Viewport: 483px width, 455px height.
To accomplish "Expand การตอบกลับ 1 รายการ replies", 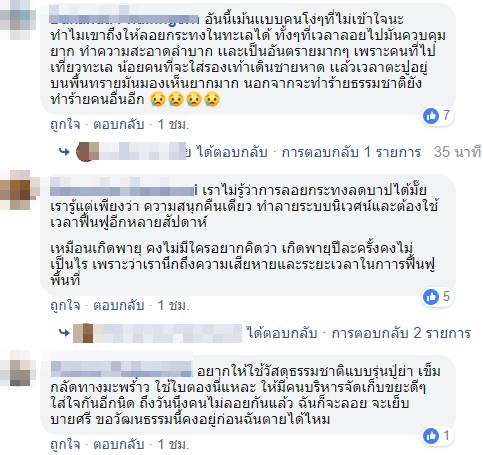I will point(351,152).
